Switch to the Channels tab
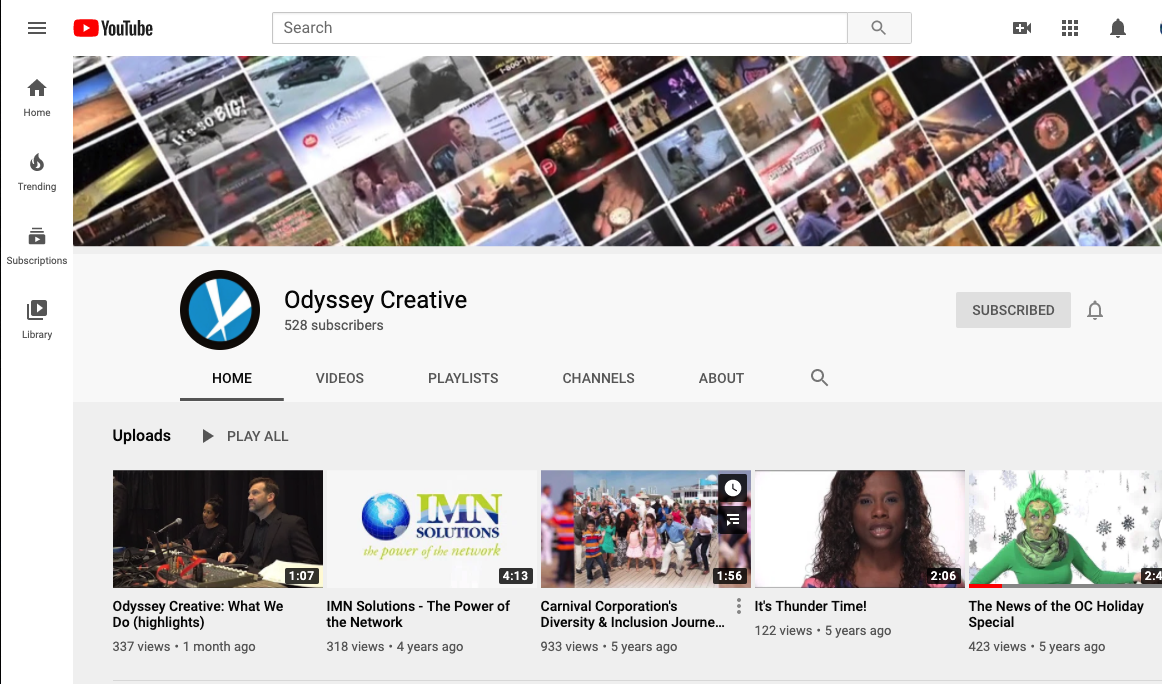 tap(598, 378)
